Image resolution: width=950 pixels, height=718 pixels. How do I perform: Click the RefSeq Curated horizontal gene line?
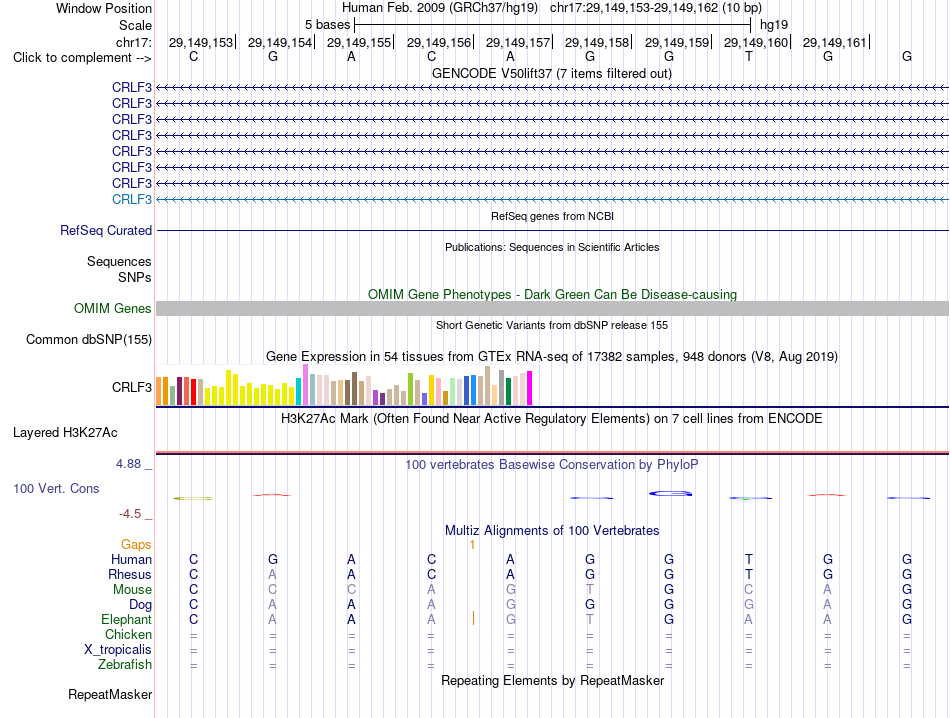[552, 231]
